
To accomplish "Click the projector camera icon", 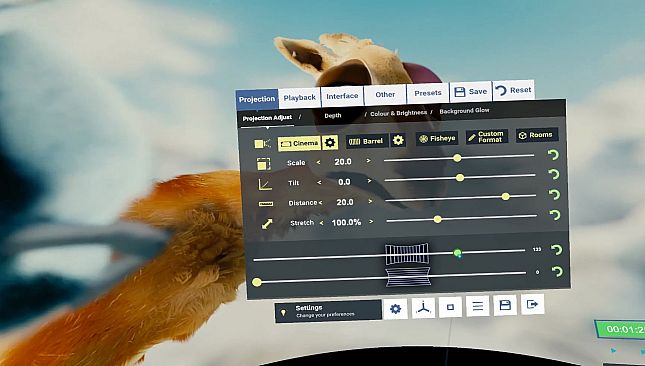I will point(262,144).
